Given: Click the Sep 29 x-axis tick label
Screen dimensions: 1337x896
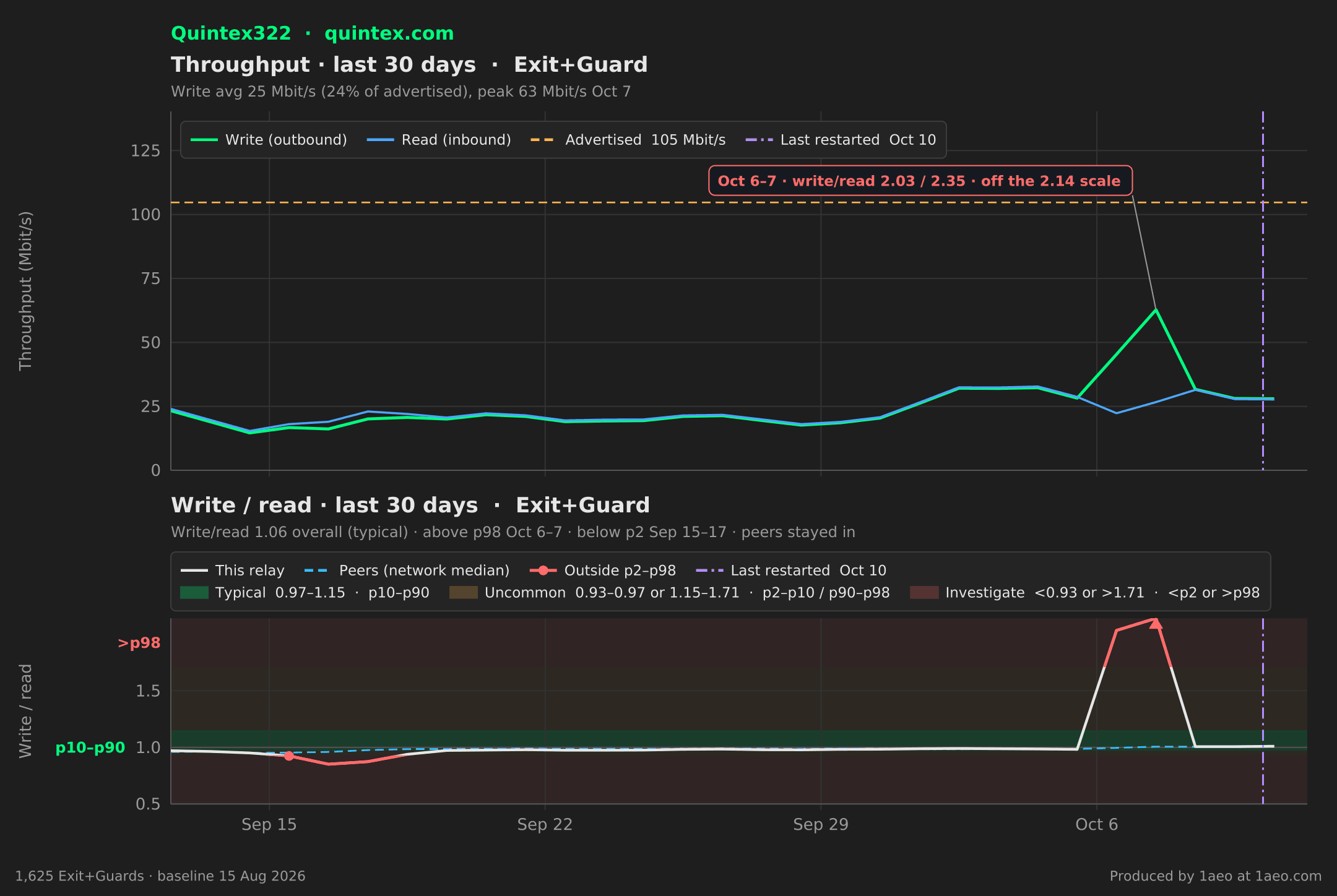Looking at the screenshot, I should (x=821, y=824).
